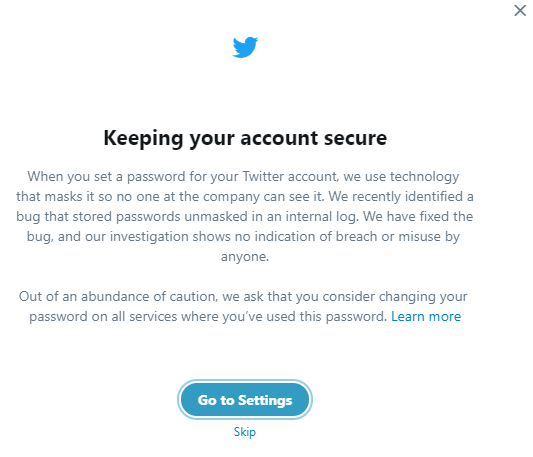Dismiss dialog using top-right X
Viewport: 533px width, 457px height.
point(520,11)
